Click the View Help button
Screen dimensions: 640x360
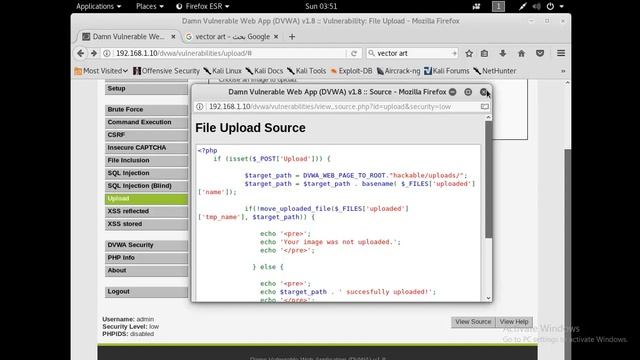[x=514, y=322]
